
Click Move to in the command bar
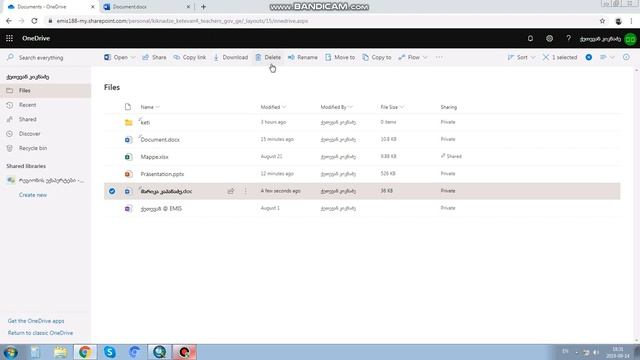coord(340,58)
